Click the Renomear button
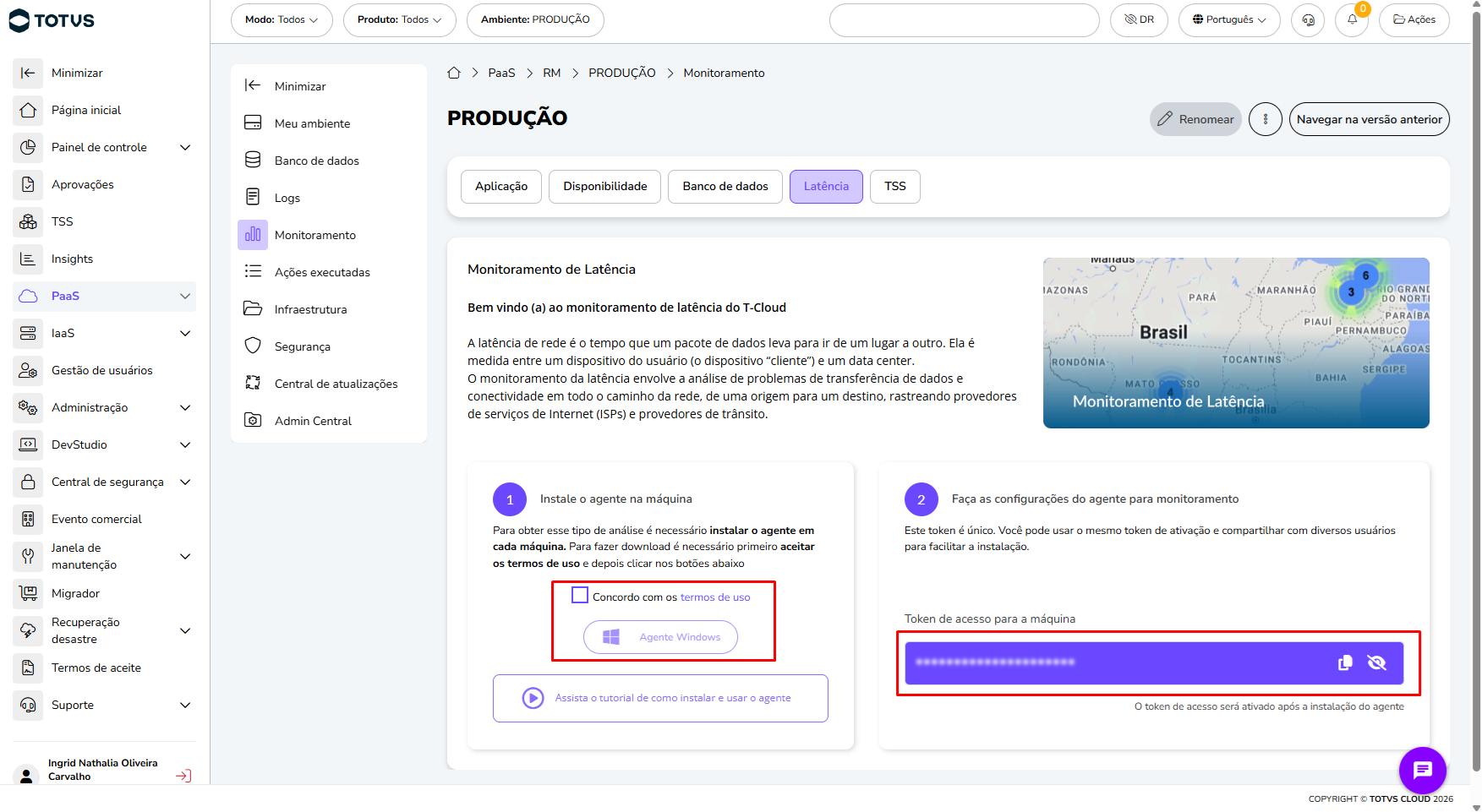 click(x=1195, y=119)
